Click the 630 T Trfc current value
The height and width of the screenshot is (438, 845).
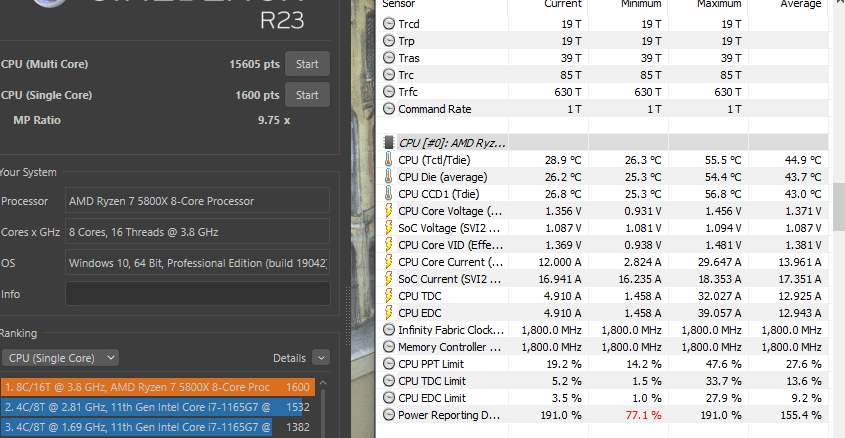pyautogui.click(x=568, y=92)
